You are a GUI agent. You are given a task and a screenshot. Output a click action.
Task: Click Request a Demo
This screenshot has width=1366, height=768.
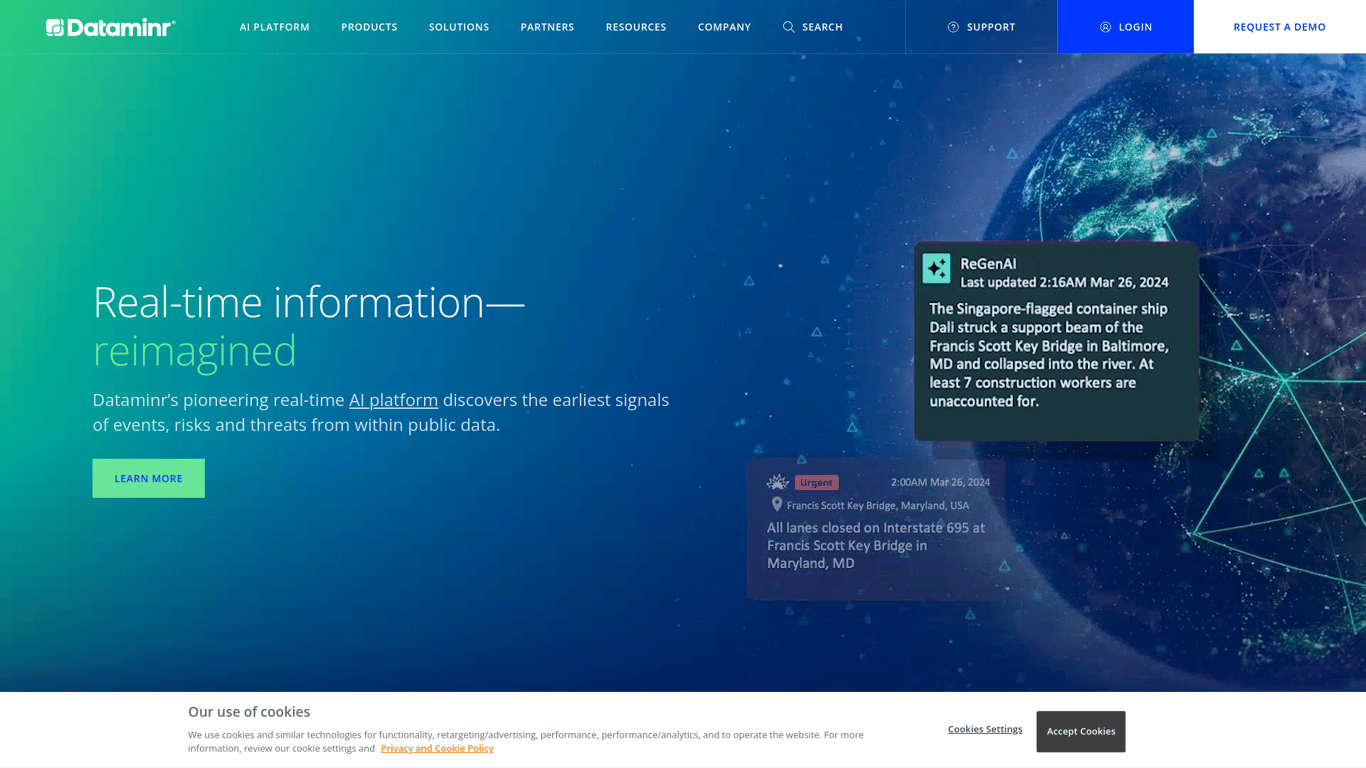click(1280, 27)
